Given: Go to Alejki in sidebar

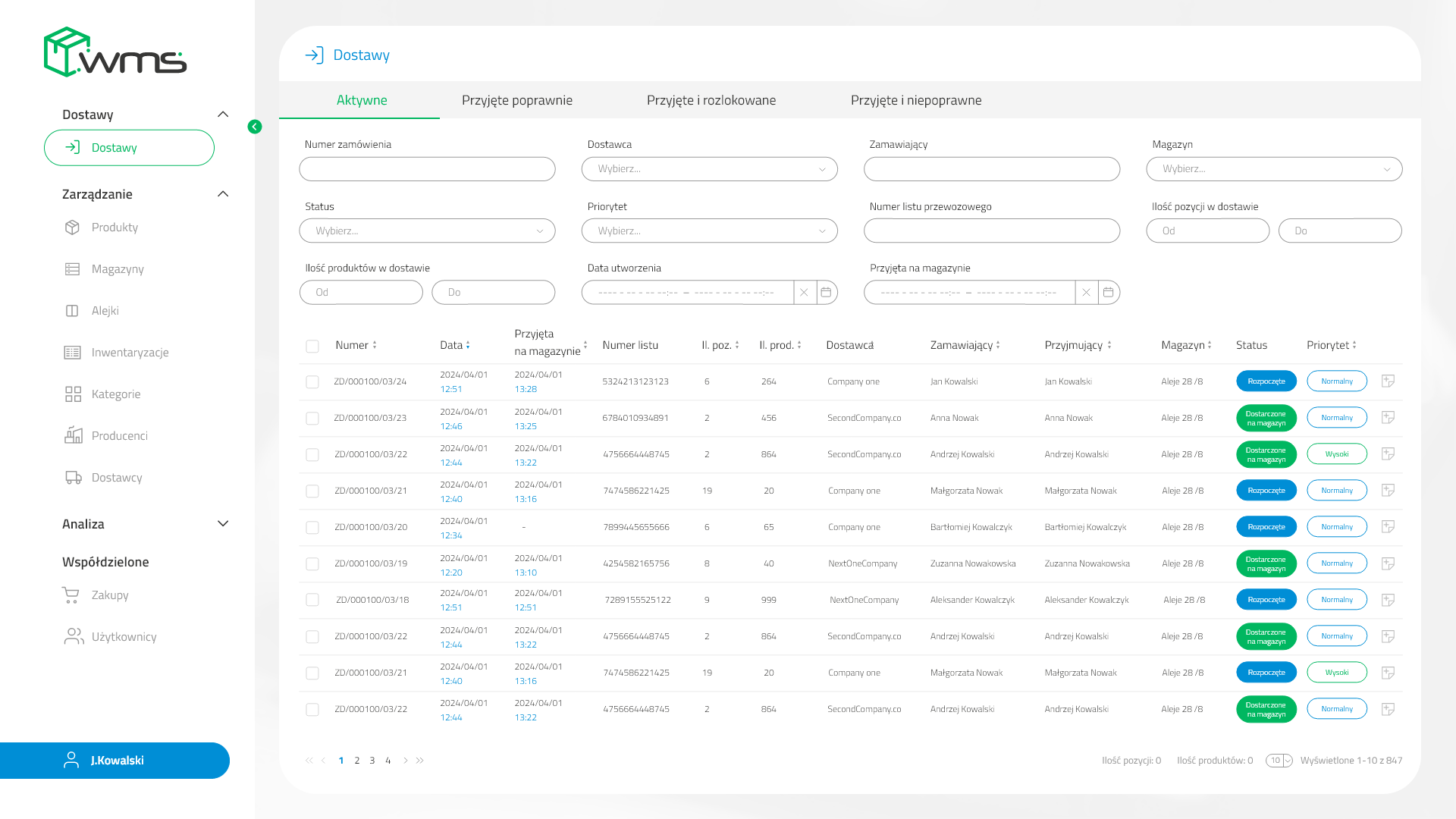Looking at the screenshot, I should tap(92, 311).
